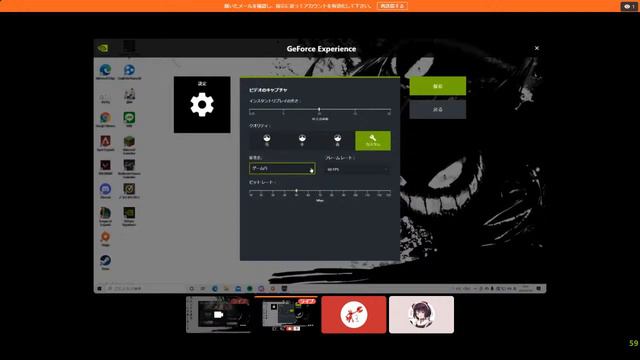Screen dimensions: 640x360
Task: Open Edge from the taskbar
Action: [x=215, y=289]
